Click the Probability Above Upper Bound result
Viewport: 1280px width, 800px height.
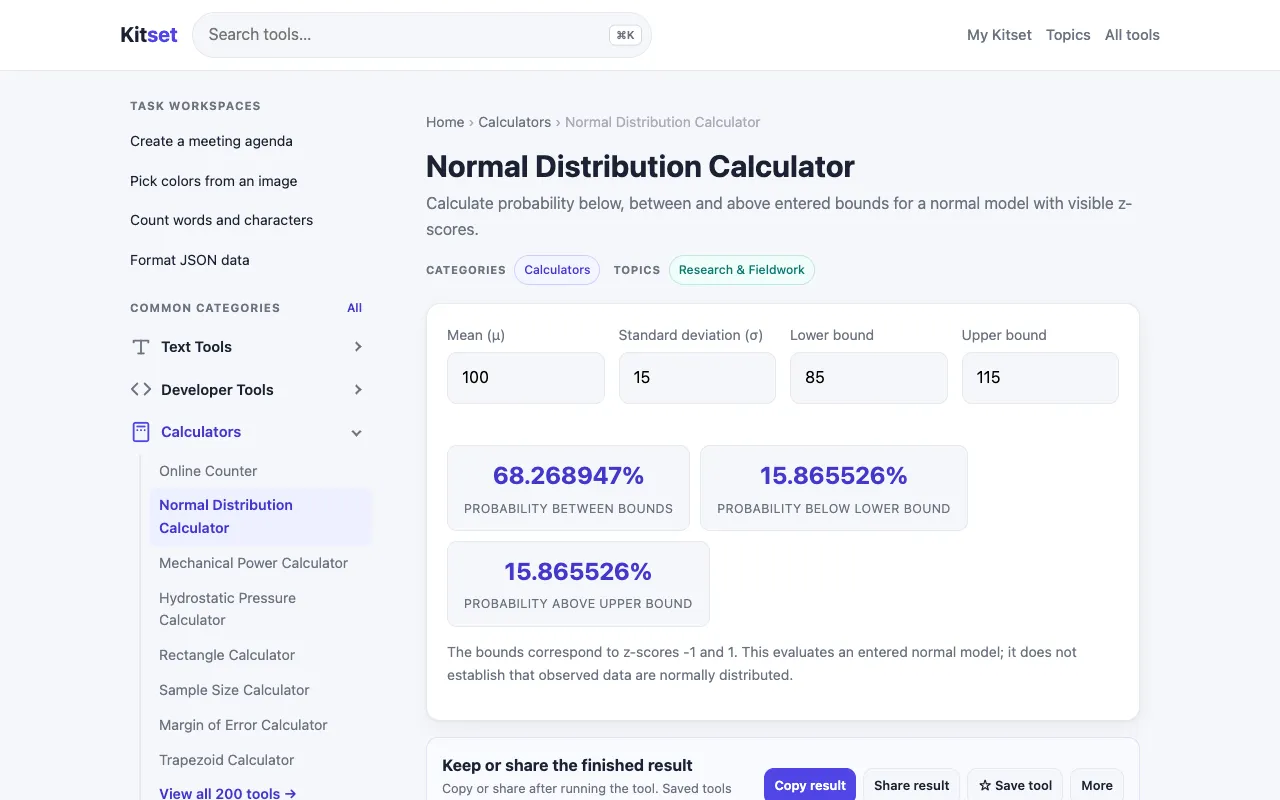click(x=578, y=584)
